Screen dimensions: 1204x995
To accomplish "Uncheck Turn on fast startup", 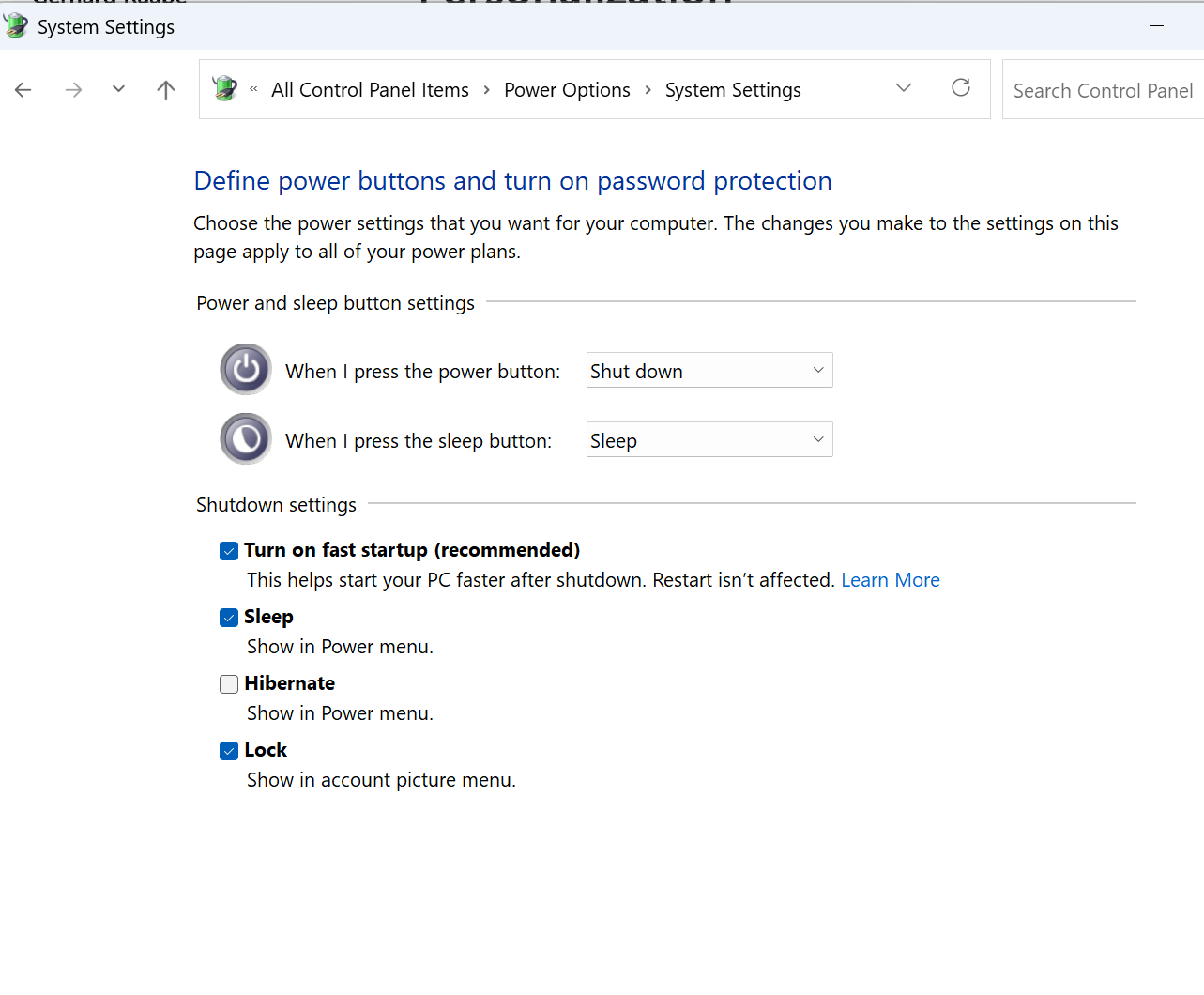I will click(x=229, y=551).
